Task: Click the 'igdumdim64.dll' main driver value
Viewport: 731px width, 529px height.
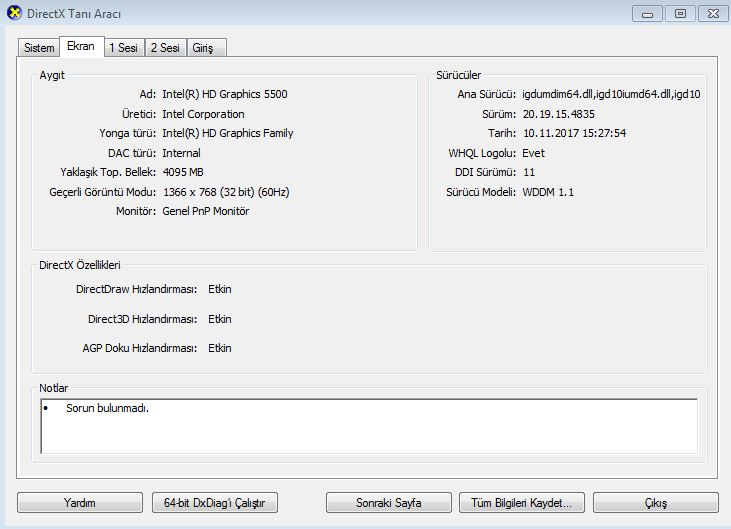Action: point(611,94)
